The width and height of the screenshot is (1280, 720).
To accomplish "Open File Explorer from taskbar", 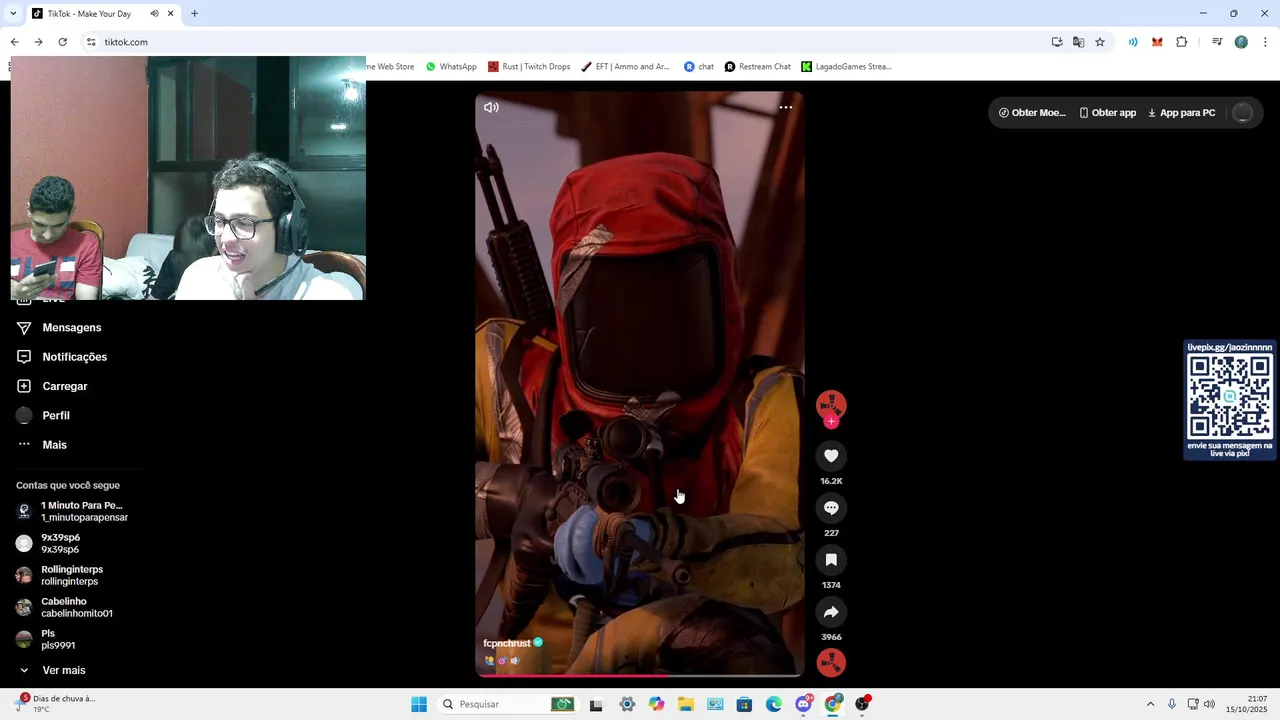I will click(x=685, y=704).
